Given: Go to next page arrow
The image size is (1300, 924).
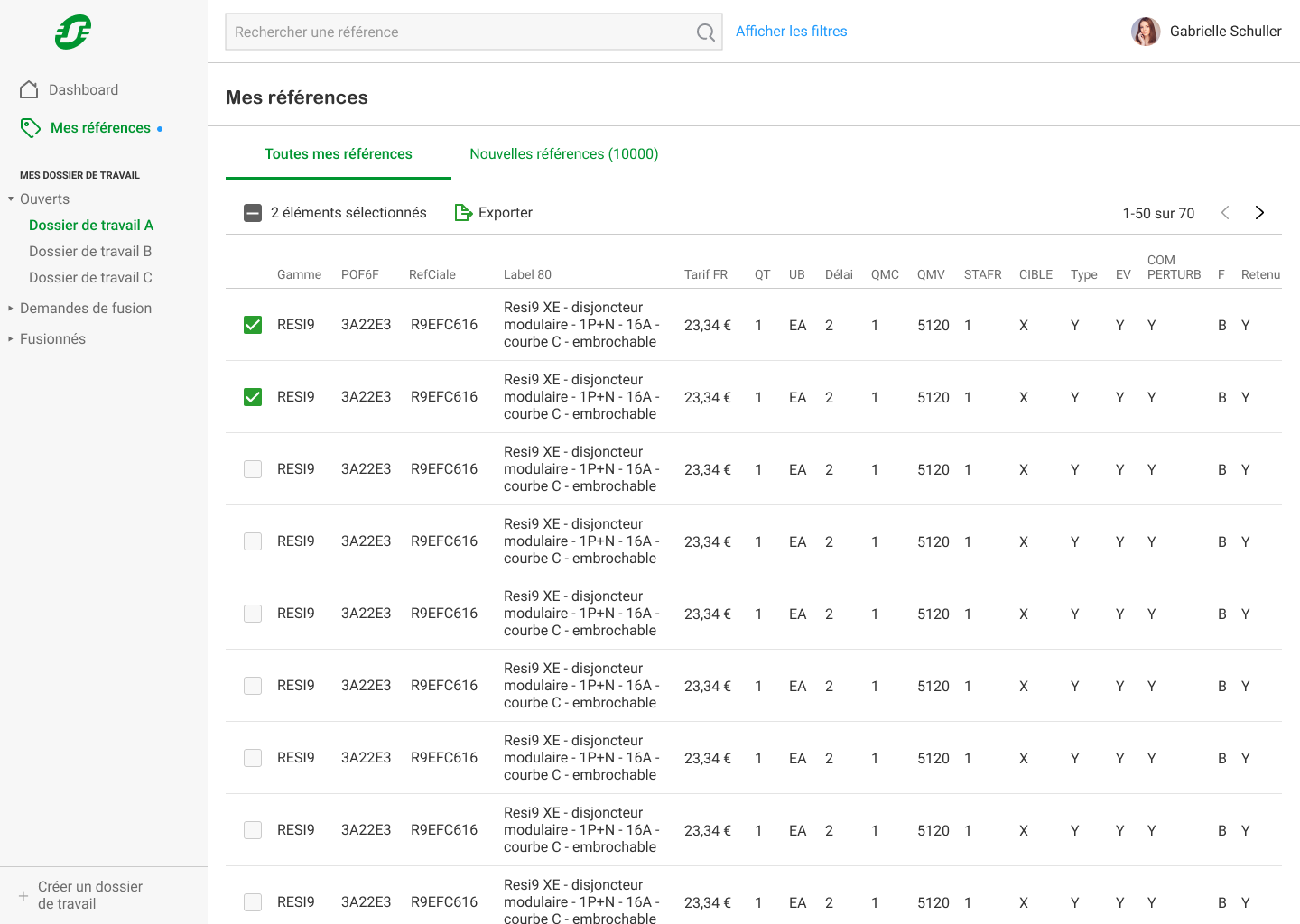Looking at the screenshot, I should point(1259,213).
